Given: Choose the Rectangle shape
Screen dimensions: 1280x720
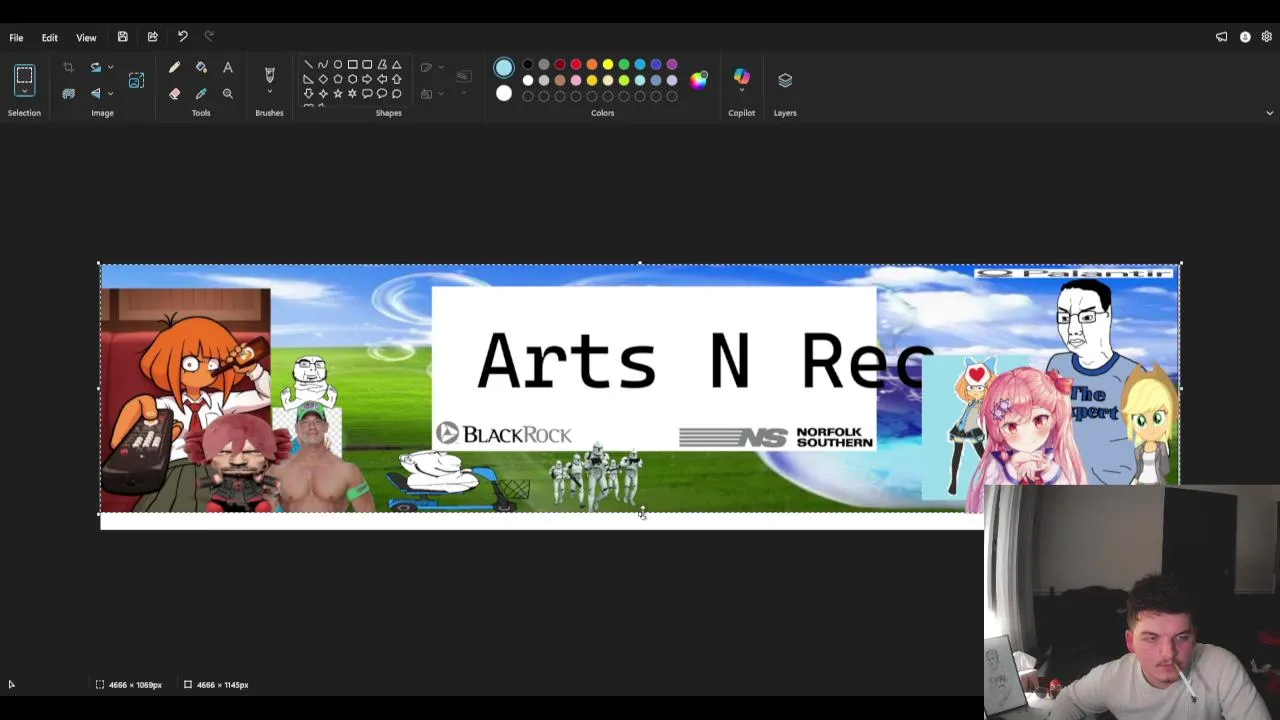Looking at the screenshot, I should pyautogui.click(x=353, y=64).
